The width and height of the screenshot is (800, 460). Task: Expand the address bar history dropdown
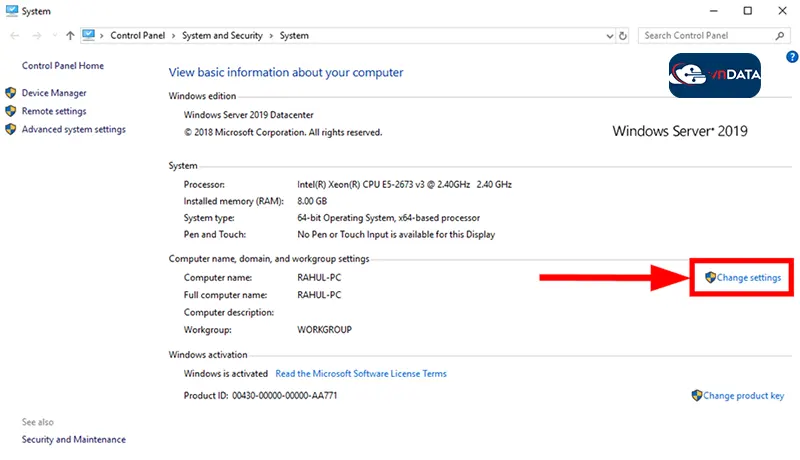(x=610, y=36)
